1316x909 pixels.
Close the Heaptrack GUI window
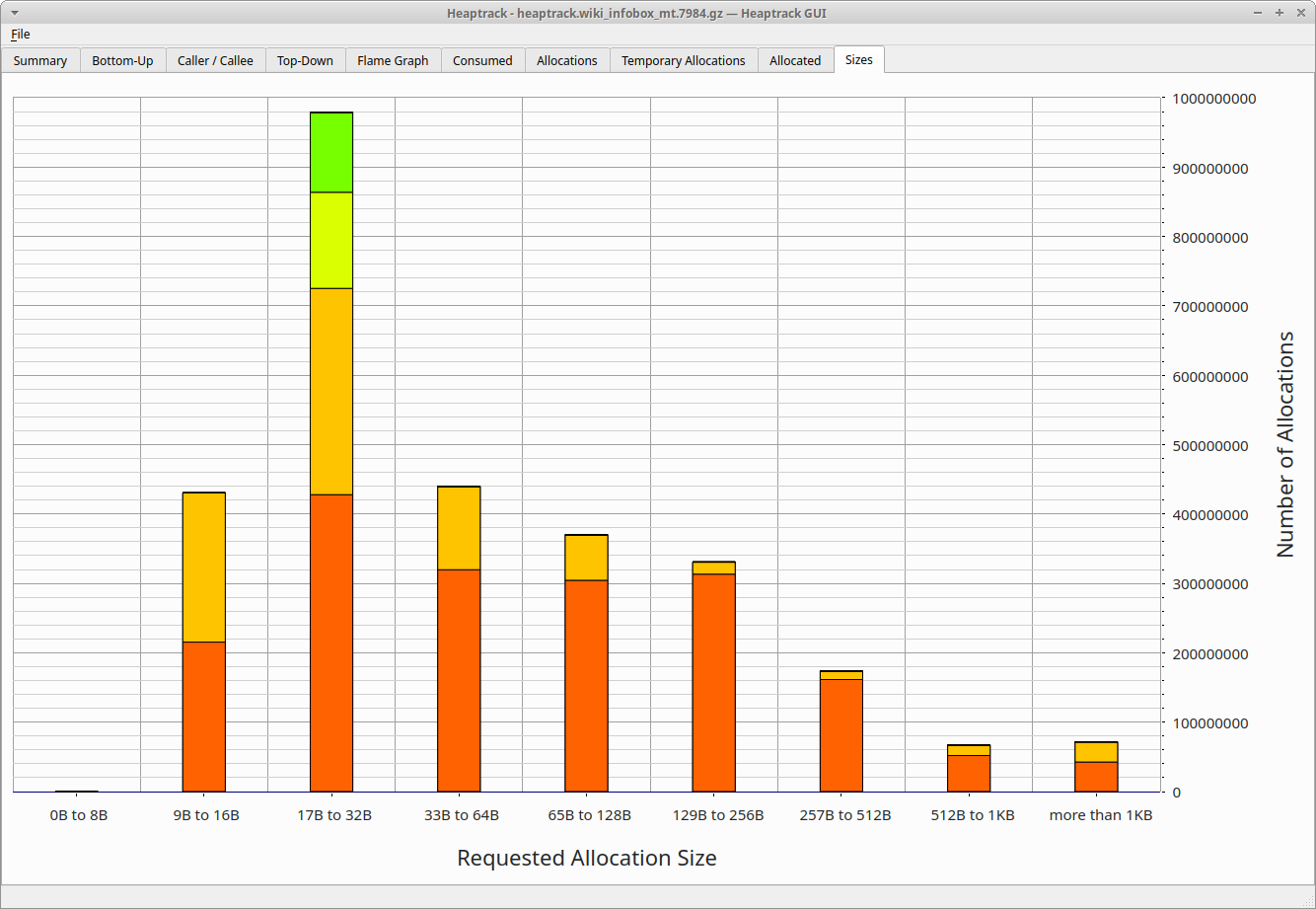pos(1299,13)
